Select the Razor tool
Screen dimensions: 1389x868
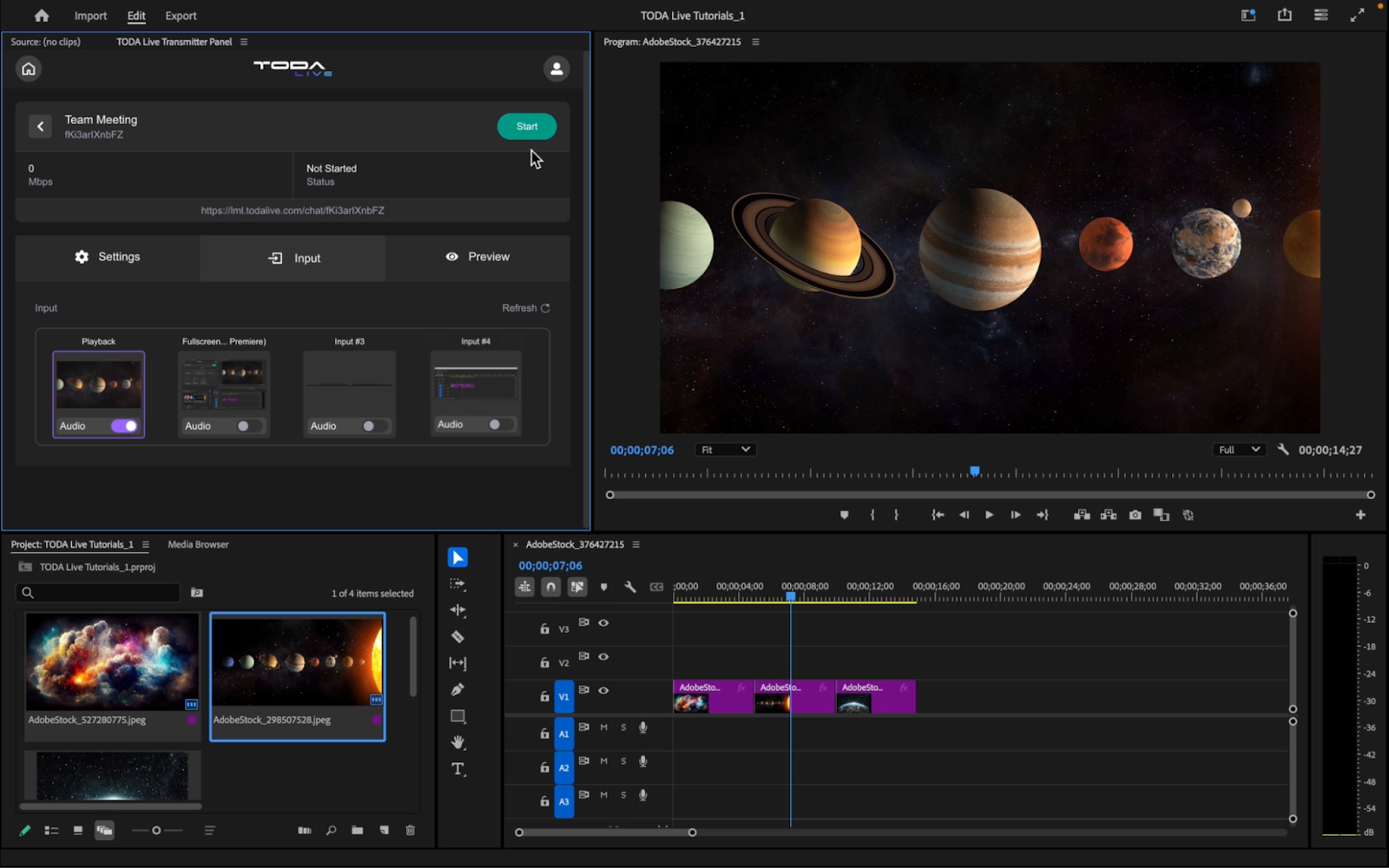pyautogui.click(x=458, y=637)
